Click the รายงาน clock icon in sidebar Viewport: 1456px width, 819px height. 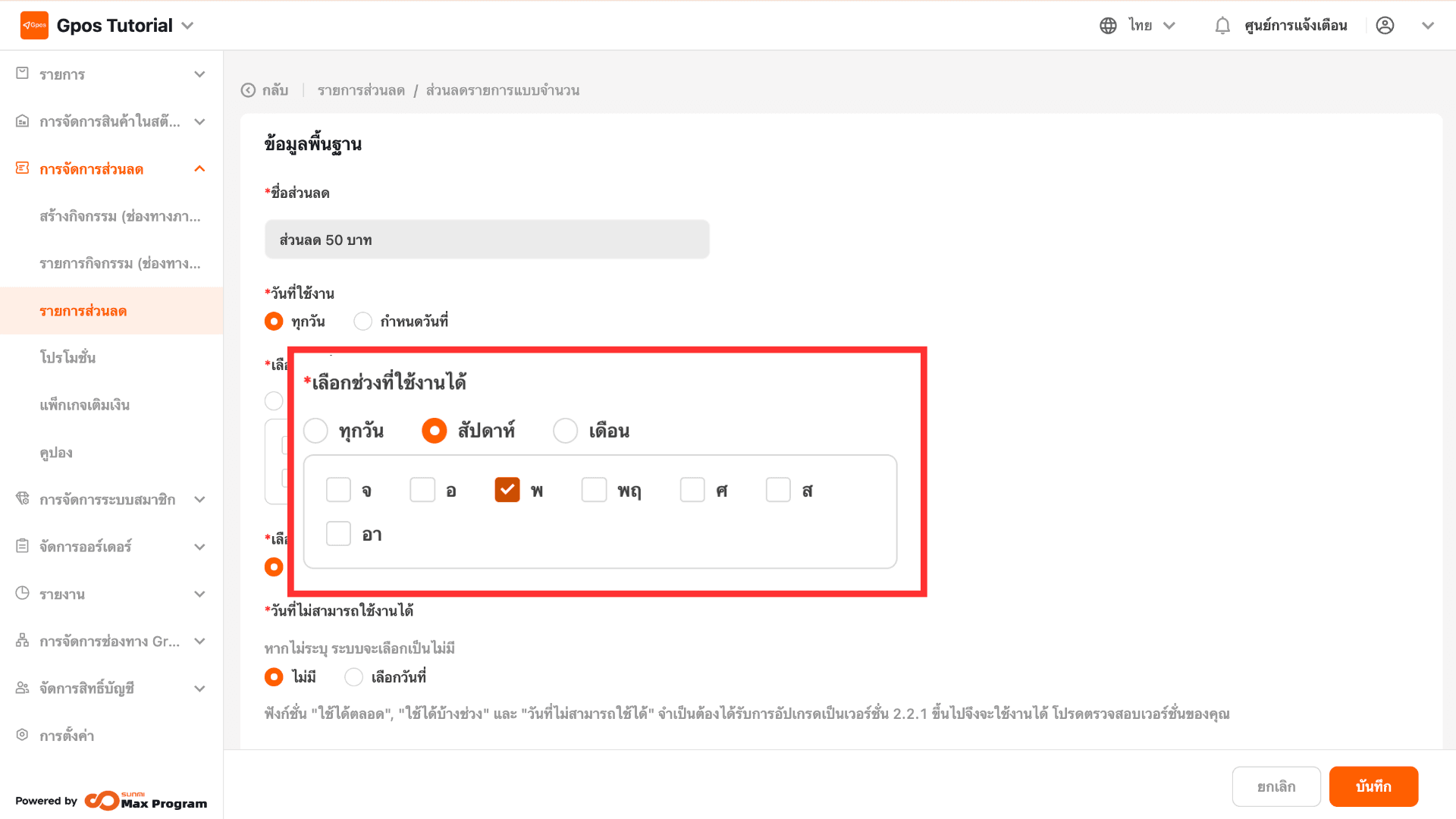click(x=23, y=594)
